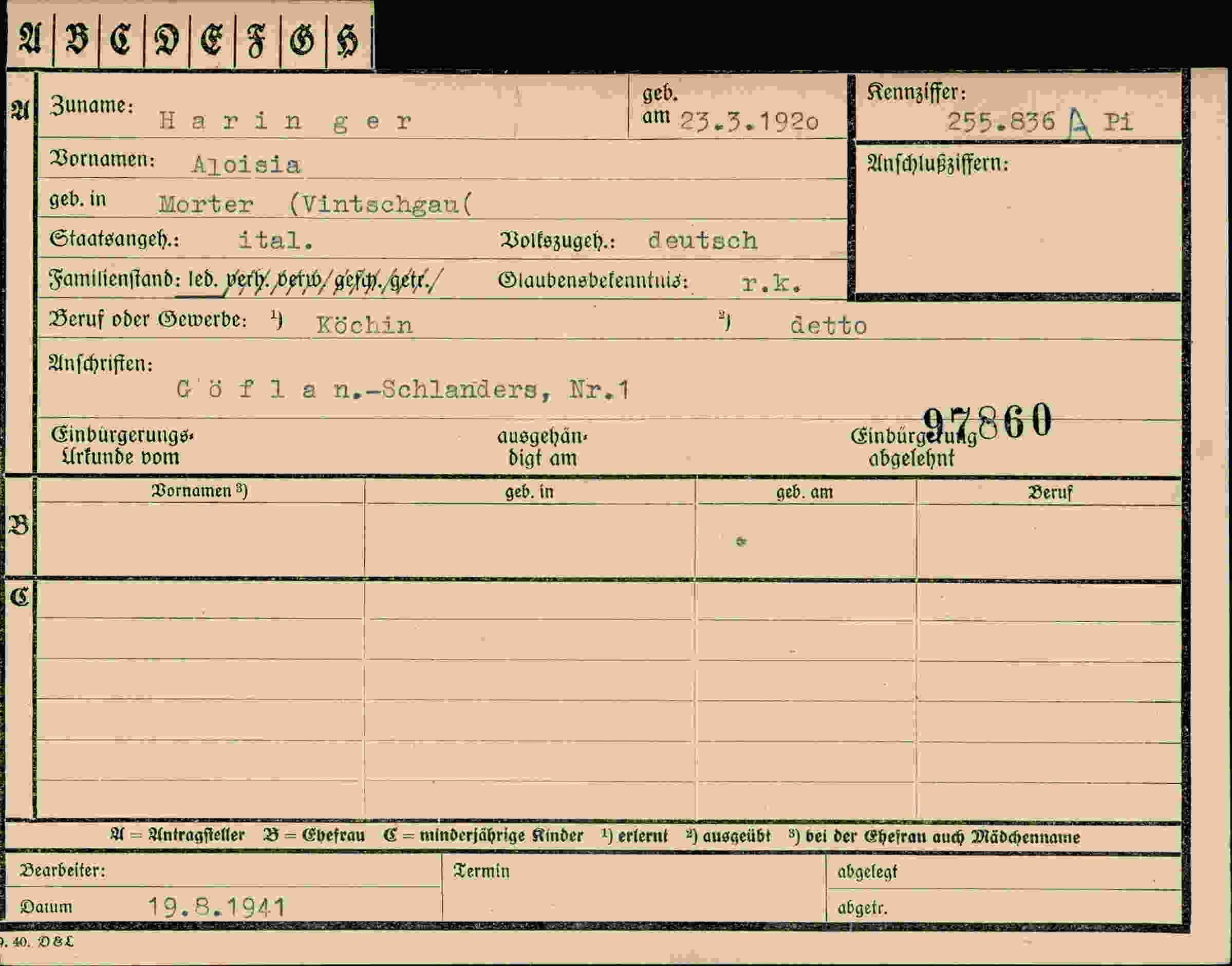This screenshot has height=966, width=1232.
Task: Click the typed 'Pi' after Kennziffer
Action: [1119, 122]
